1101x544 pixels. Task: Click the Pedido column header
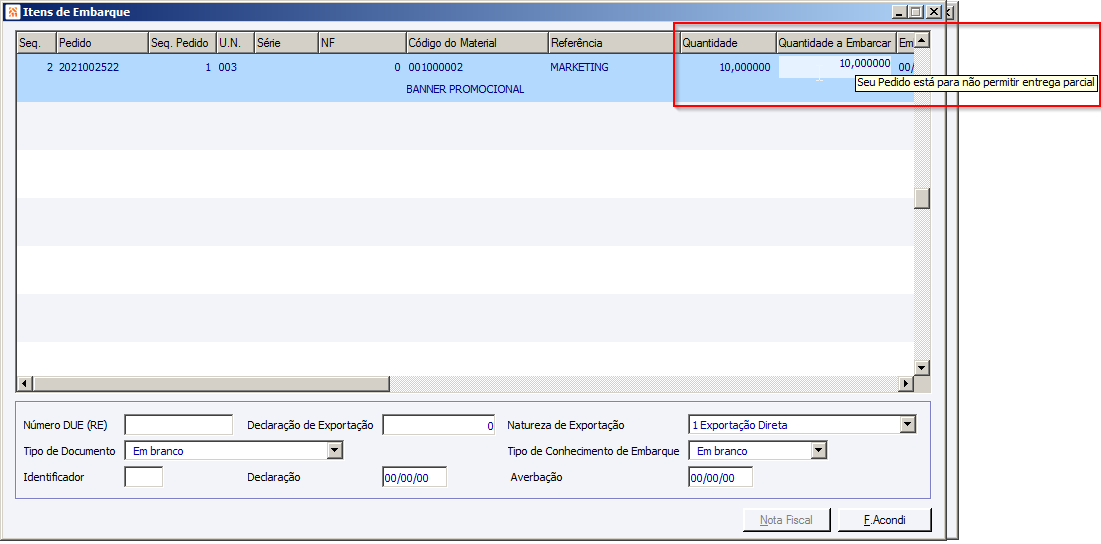(x=103, y=43)
